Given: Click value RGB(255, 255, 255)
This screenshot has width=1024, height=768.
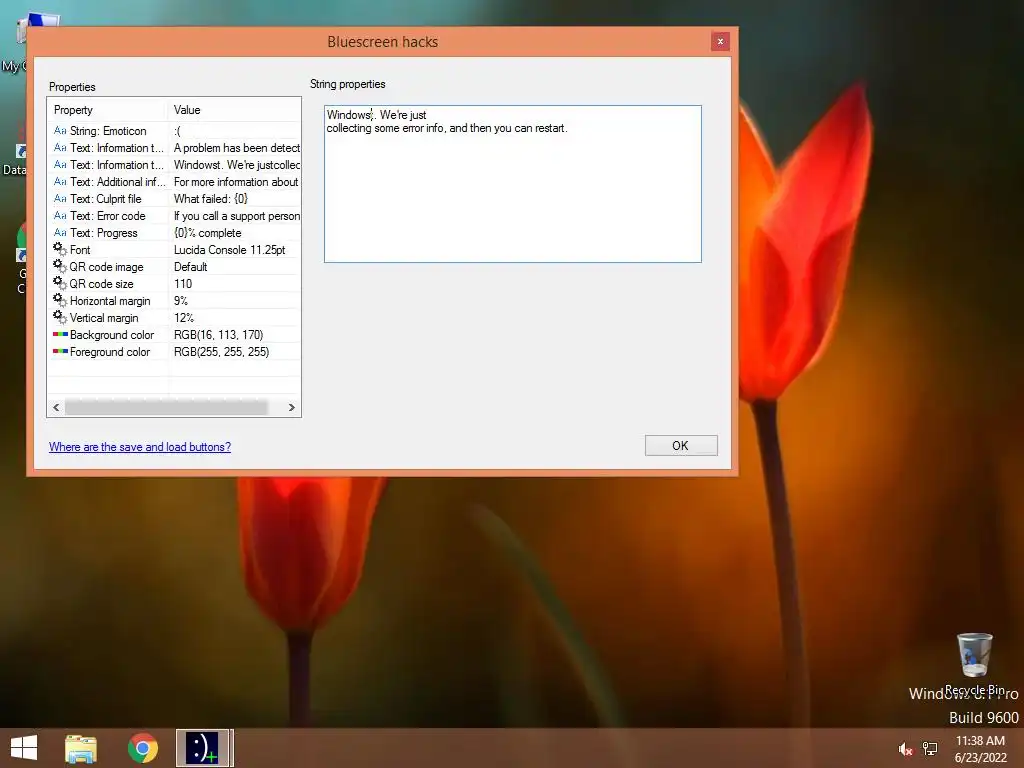Looking at the screenshot, I should pyautogui.click(x=221, y=351).
